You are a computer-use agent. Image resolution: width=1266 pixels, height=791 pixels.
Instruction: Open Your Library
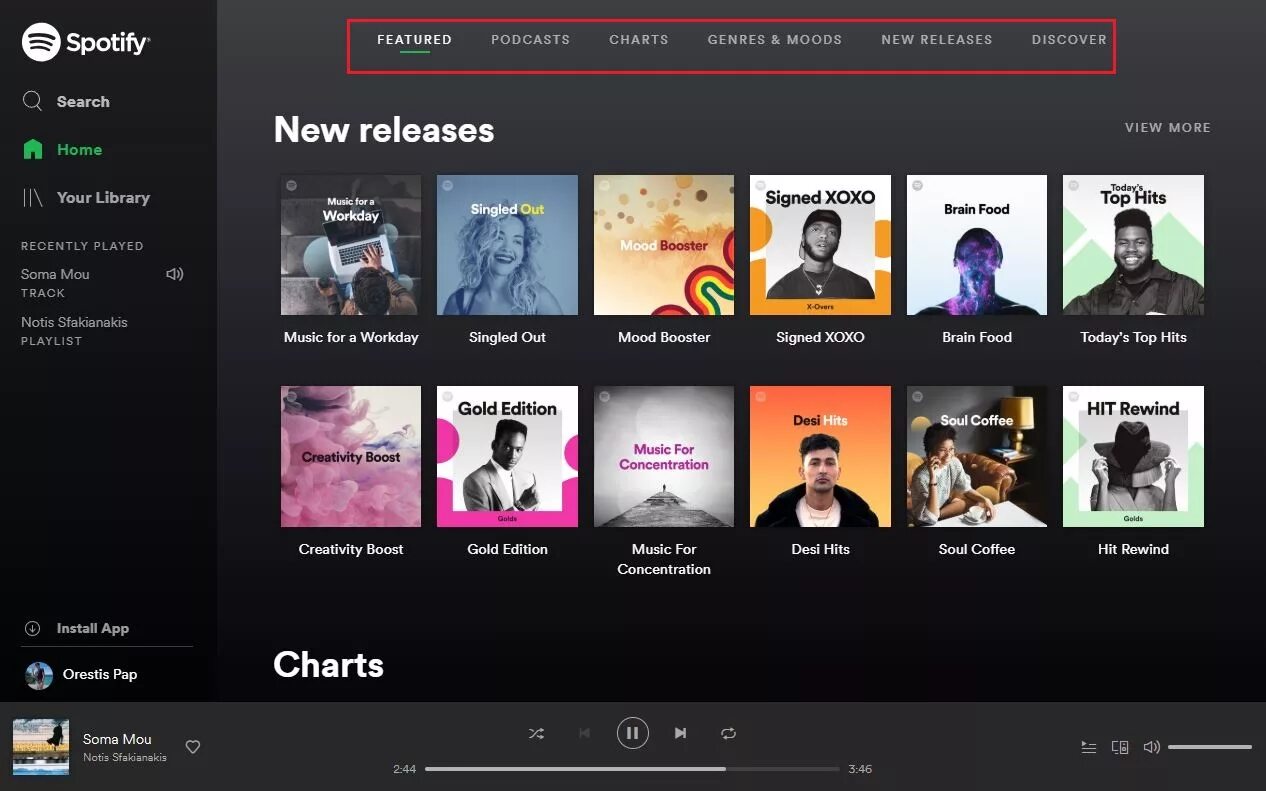(86, 197)
